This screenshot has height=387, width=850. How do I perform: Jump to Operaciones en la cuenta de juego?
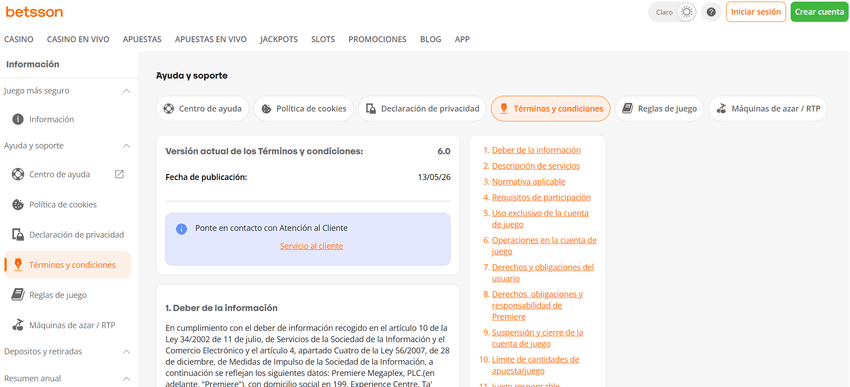[544, 246]
